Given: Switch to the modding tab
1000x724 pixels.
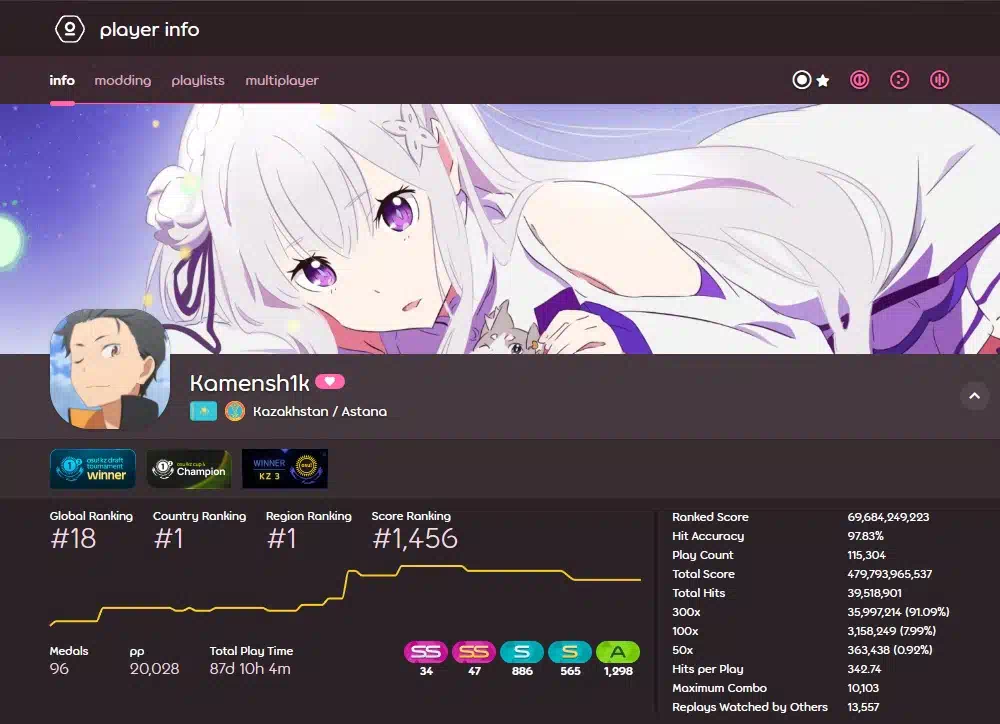Looking at the screenshot, I should point(123,80).
